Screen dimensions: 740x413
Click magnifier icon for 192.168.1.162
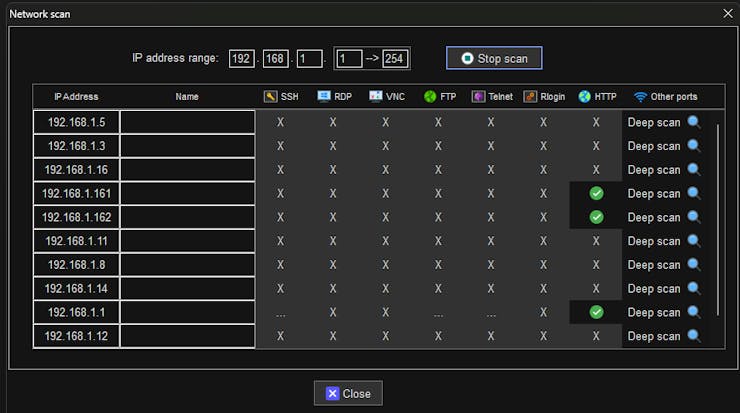694,217
